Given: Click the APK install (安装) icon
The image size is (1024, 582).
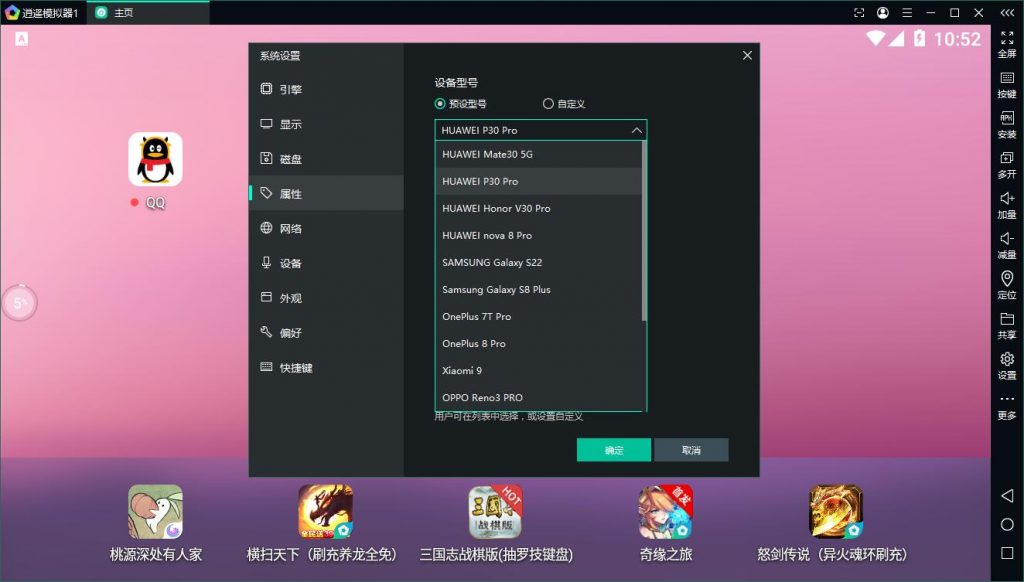Looking at the screenshot, I should [1007, 123].
